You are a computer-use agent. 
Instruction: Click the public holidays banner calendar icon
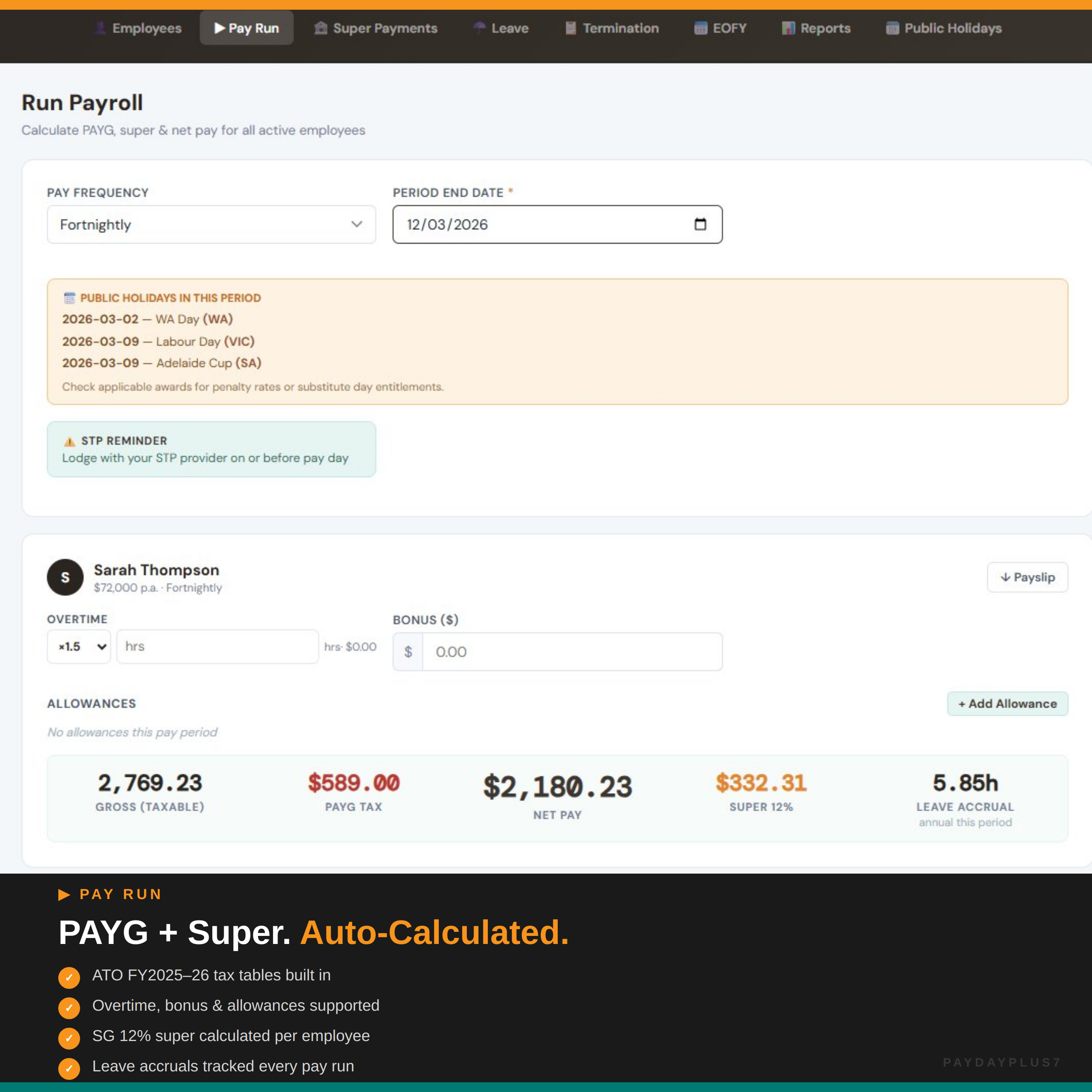tap(69, 298)
